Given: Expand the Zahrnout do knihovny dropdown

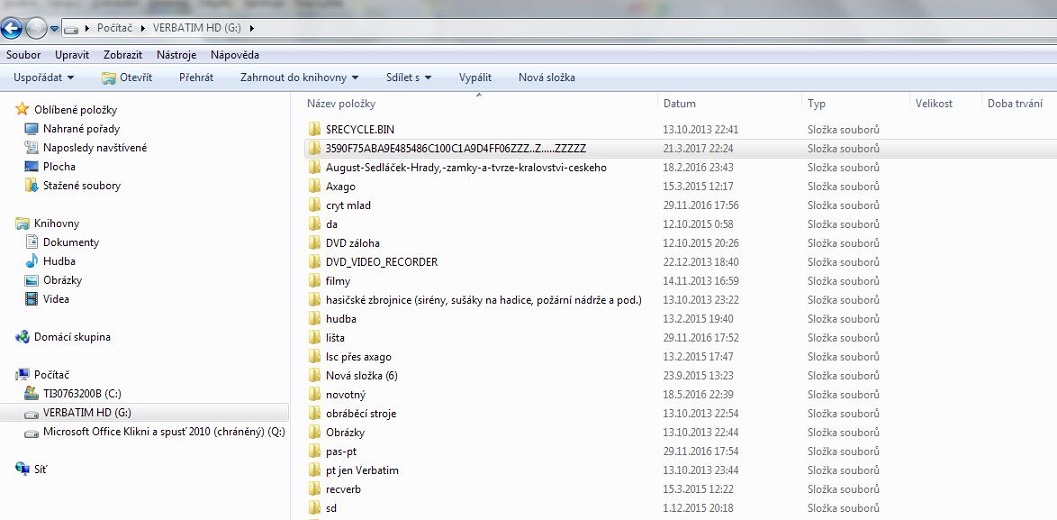Looking at the screenshot, I should (300, 77).
